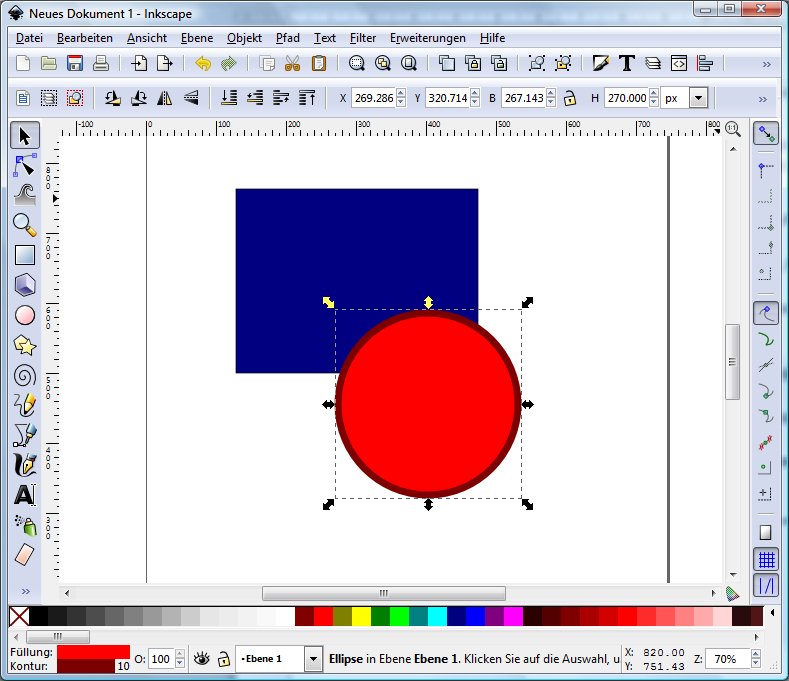Open the Datei menu
The height and width of the screenshot is (681, 789).
pyautogui.click(x=29, y=38)
